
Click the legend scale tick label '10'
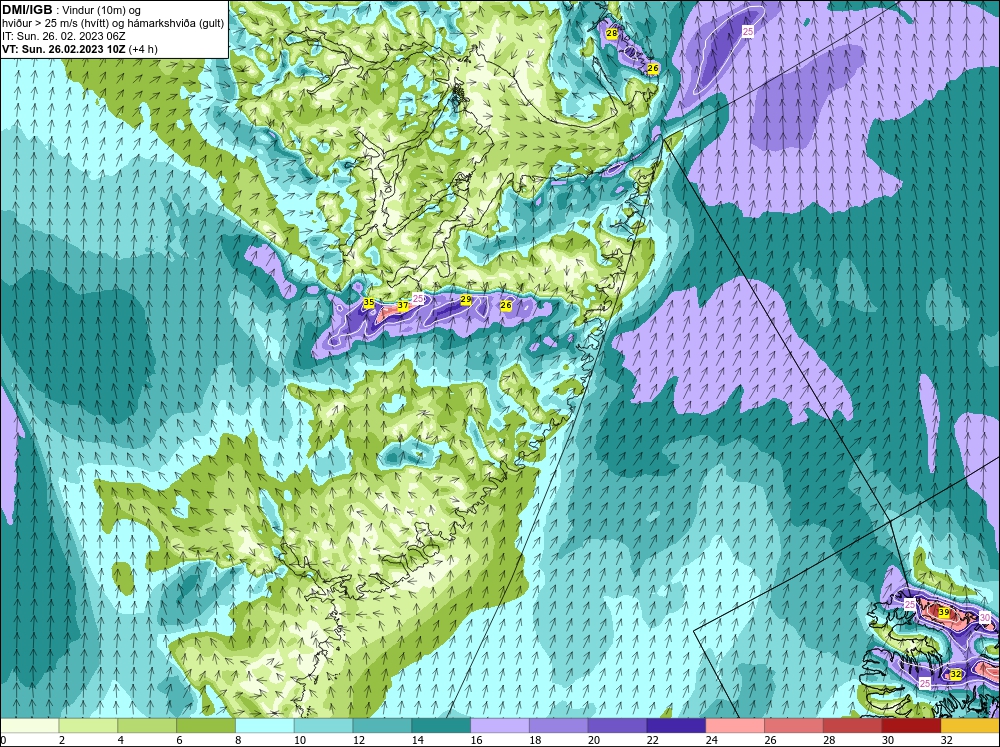click(300, 740)
